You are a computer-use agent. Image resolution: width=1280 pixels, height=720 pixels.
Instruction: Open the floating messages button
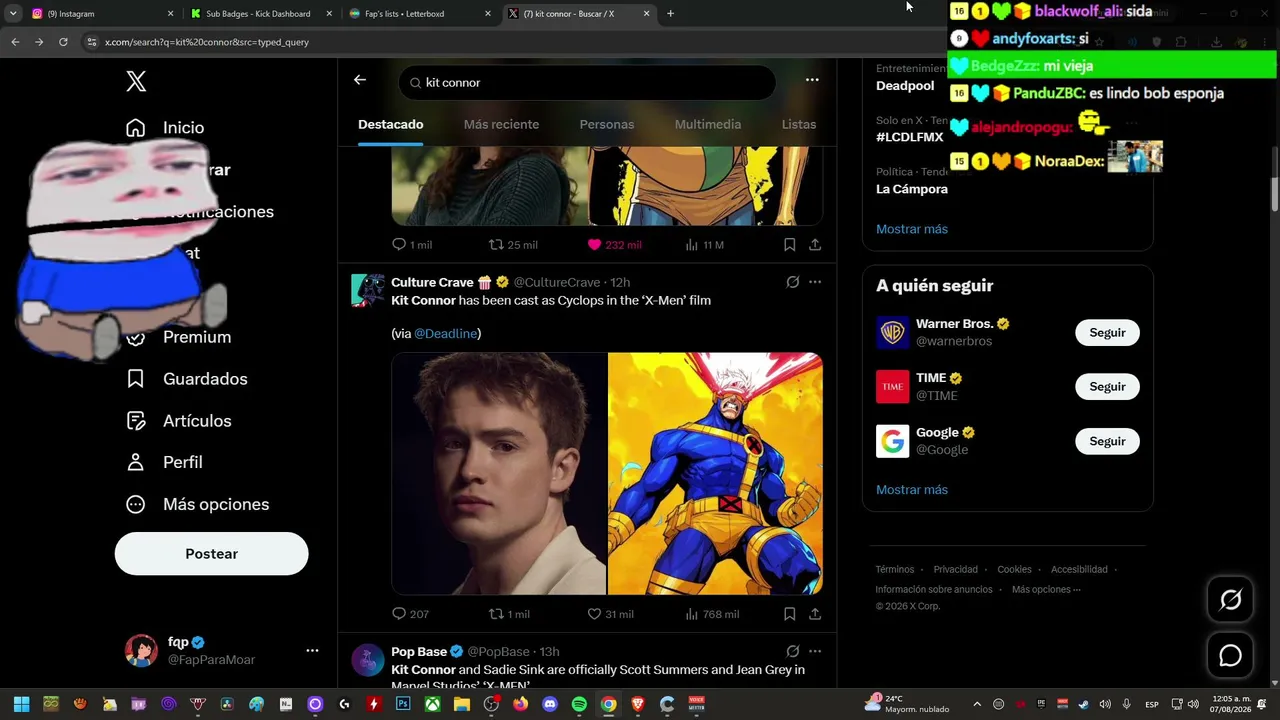click(1230, 655)
